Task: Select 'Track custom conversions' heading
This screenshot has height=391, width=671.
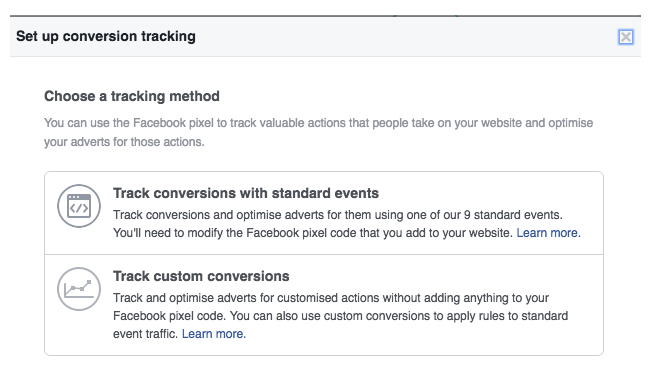Action: tap(201, 276)
